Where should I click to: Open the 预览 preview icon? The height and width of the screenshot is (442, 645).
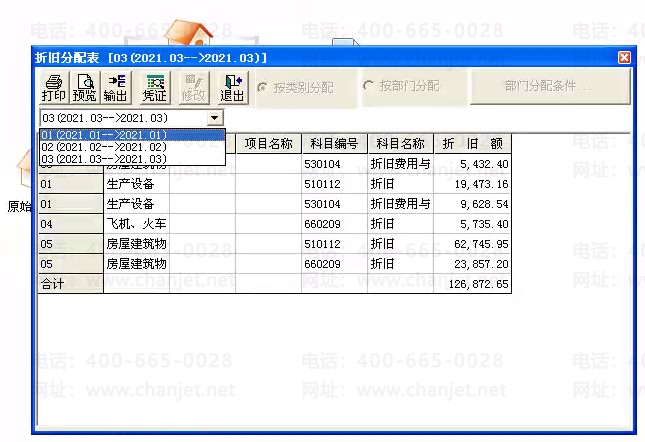pos(85,88)
